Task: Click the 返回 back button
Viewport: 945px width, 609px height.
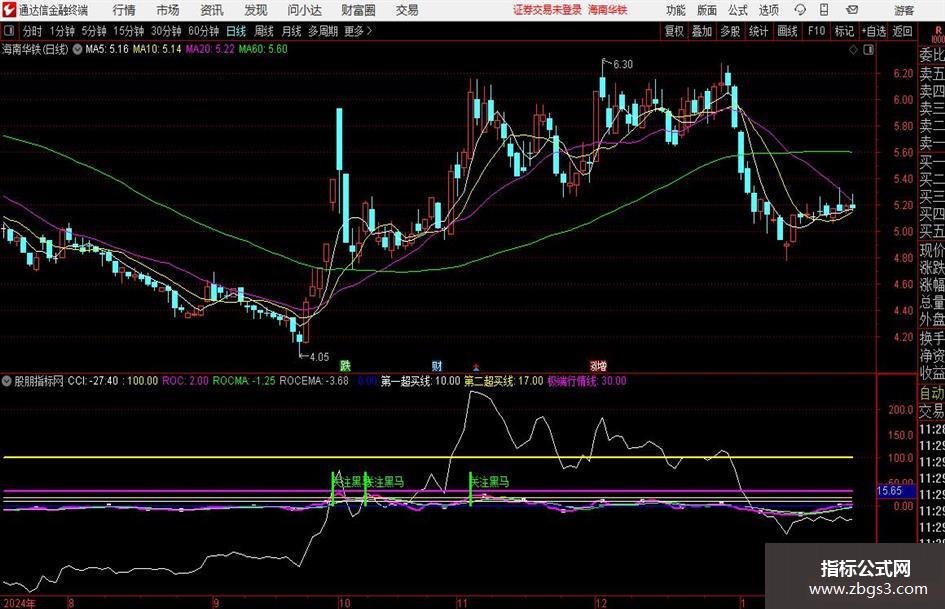Action: (x=902, y=31)
